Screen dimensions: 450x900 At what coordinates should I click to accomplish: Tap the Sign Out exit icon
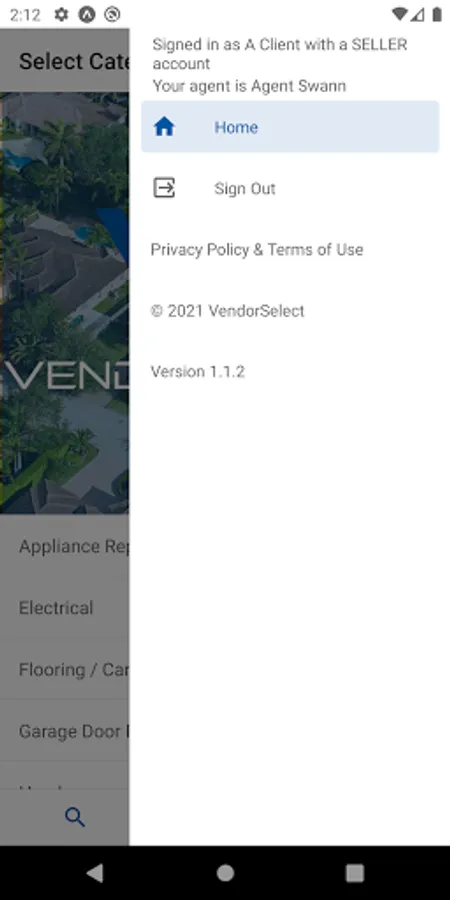(x=164, y=188)
